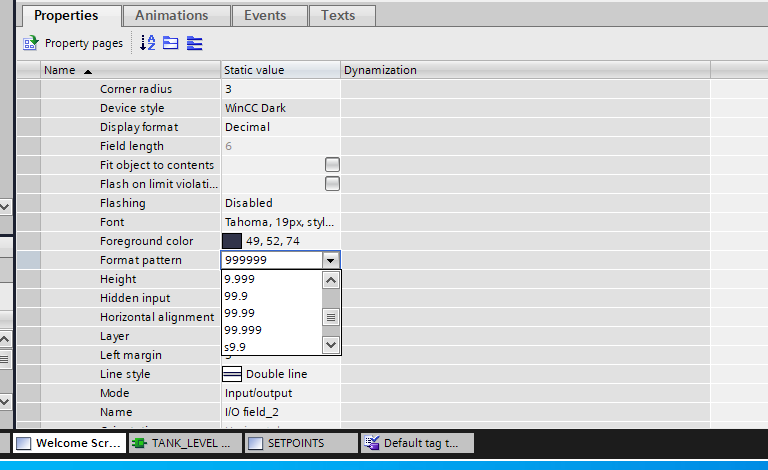
Task: Click the Property pages icon
Action: click(x=30, y=43)
